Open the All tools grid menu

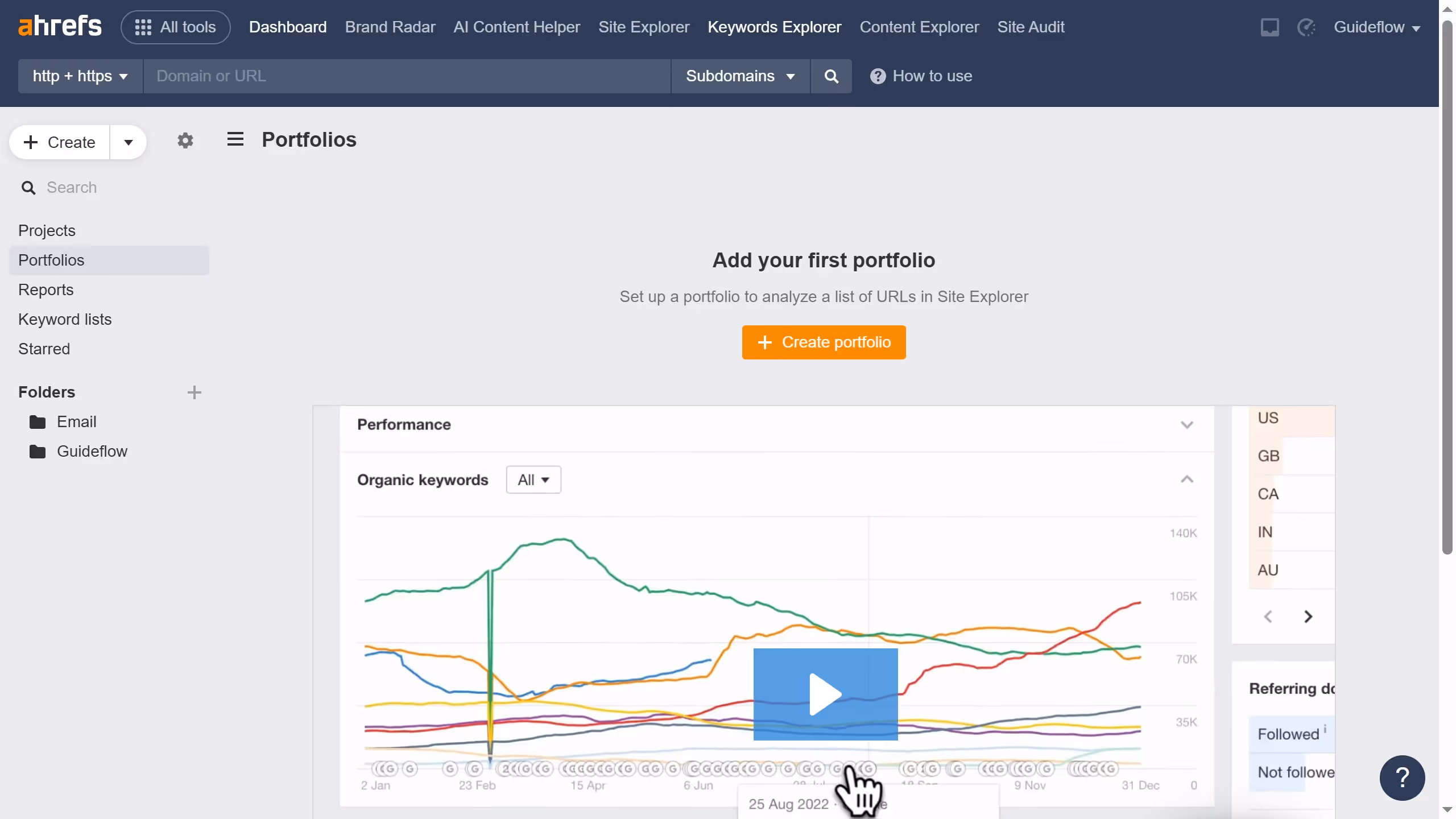click(x=175, y=27)
